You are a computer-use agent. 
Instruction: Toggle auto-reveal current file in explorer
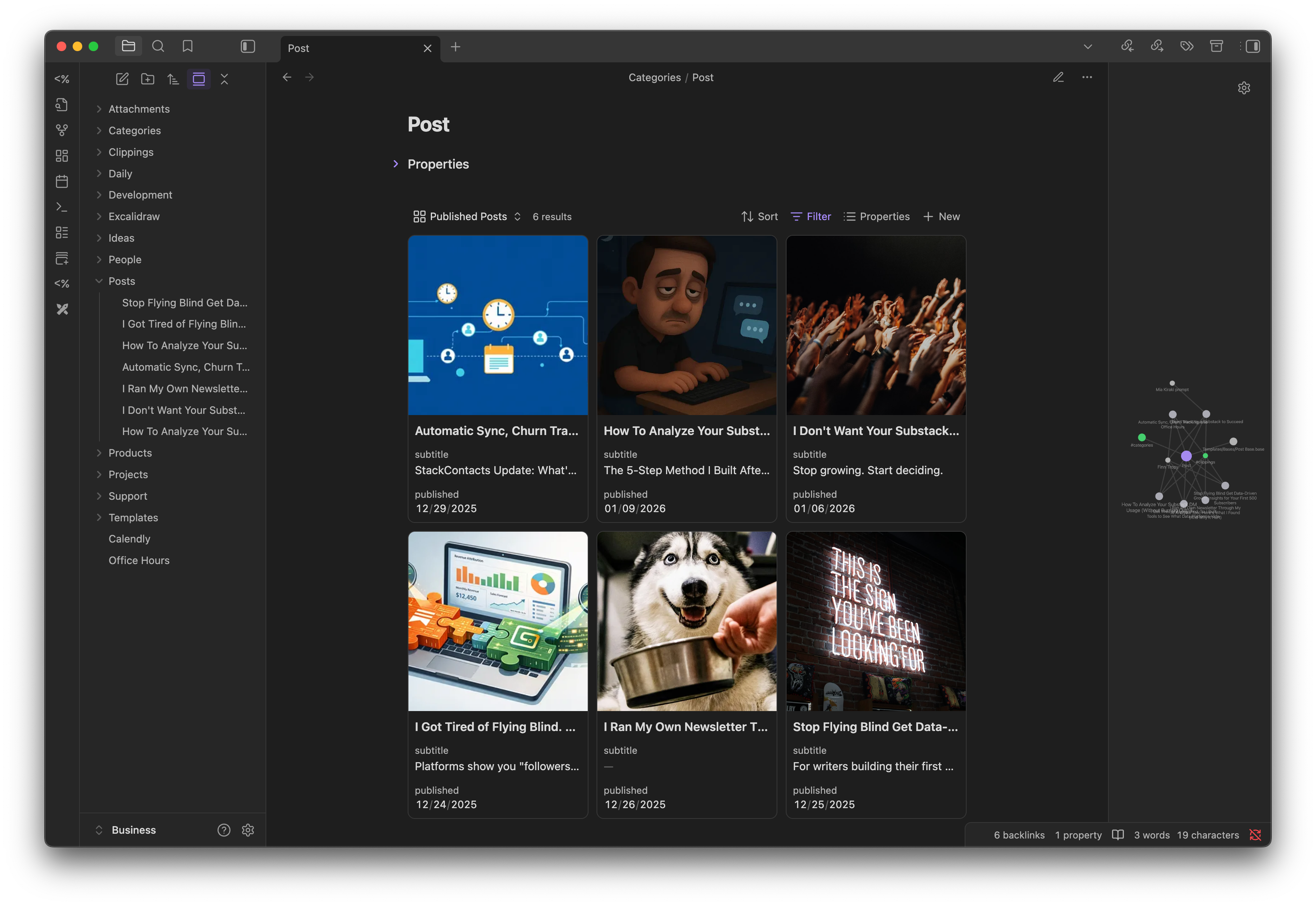[x=198, y=79]
